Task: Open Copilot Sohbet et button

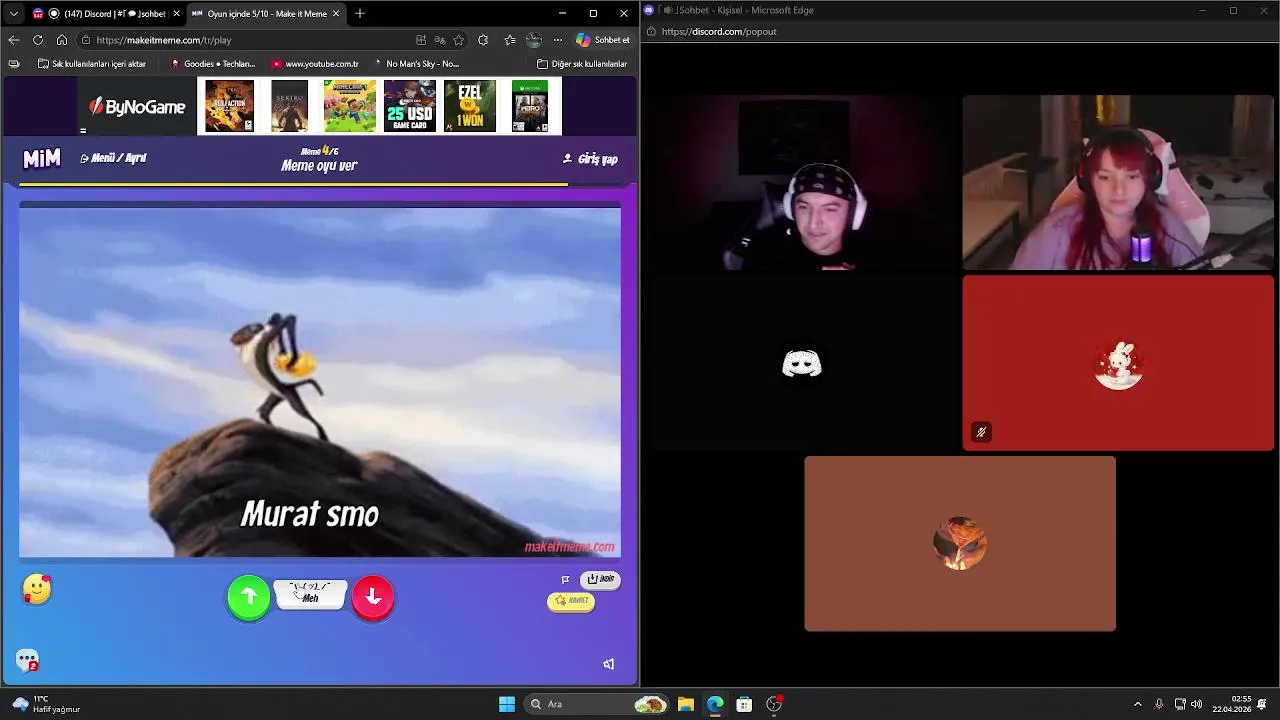Action: click(604, 40)
